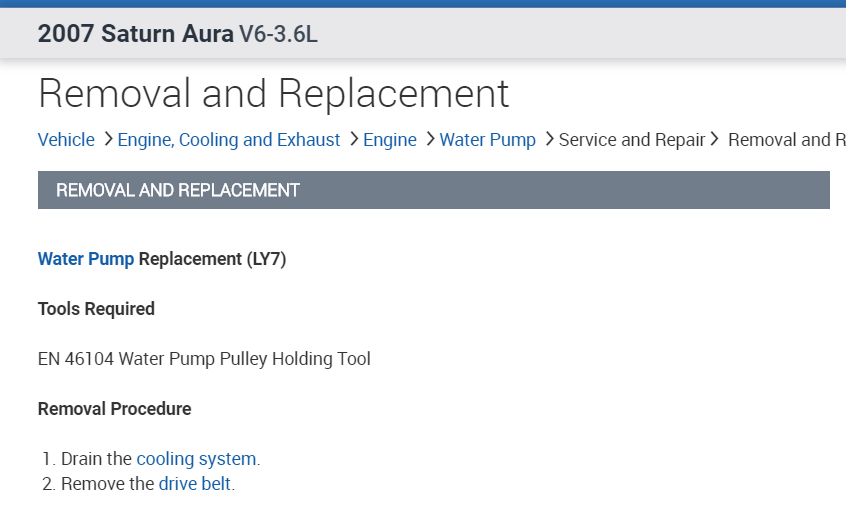The image size is (846, 532).
Task: Click the Vehicle breadcrumb link
Action: point(66,140)
